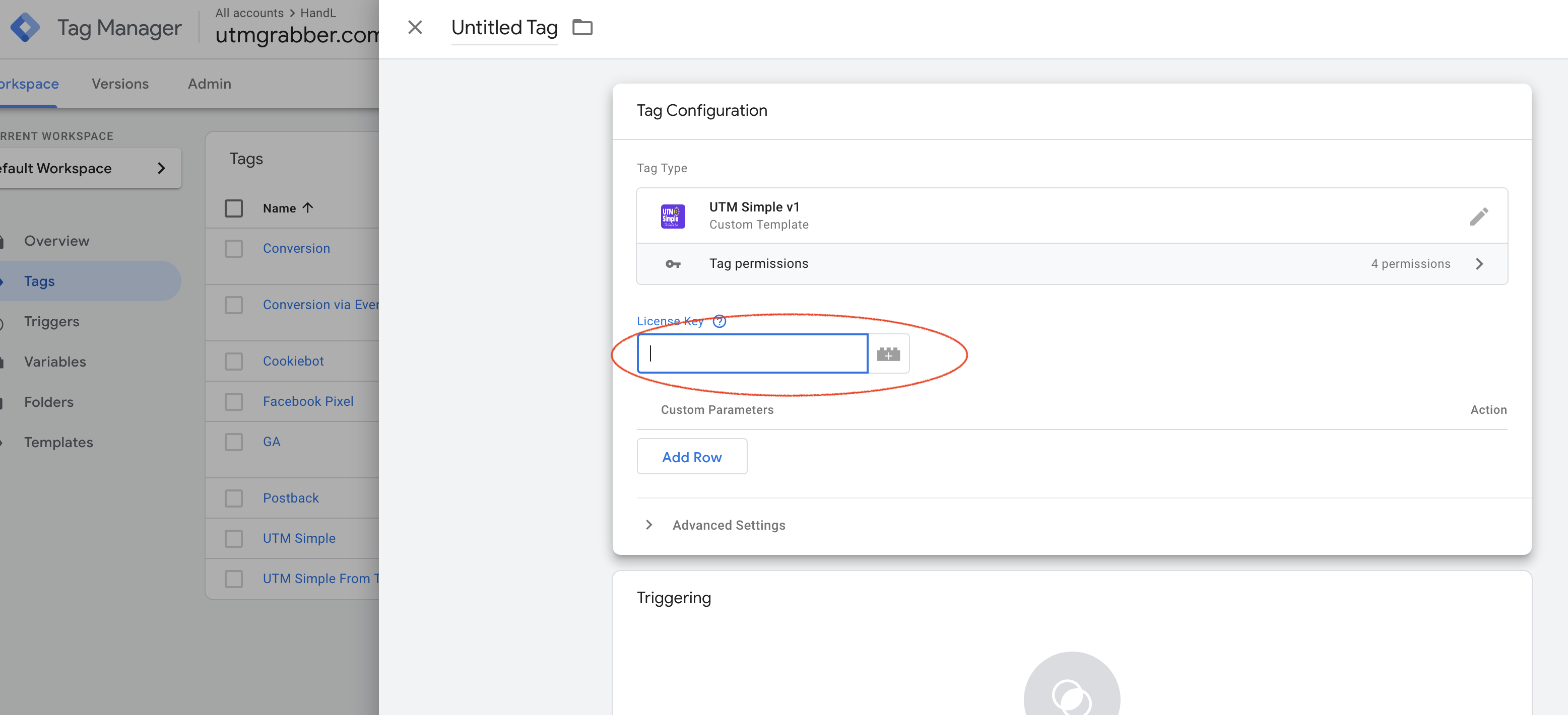Click the variable picker icon beside License Key
The width and height of the screenshot is (1568, 715).
pos(888,353)
